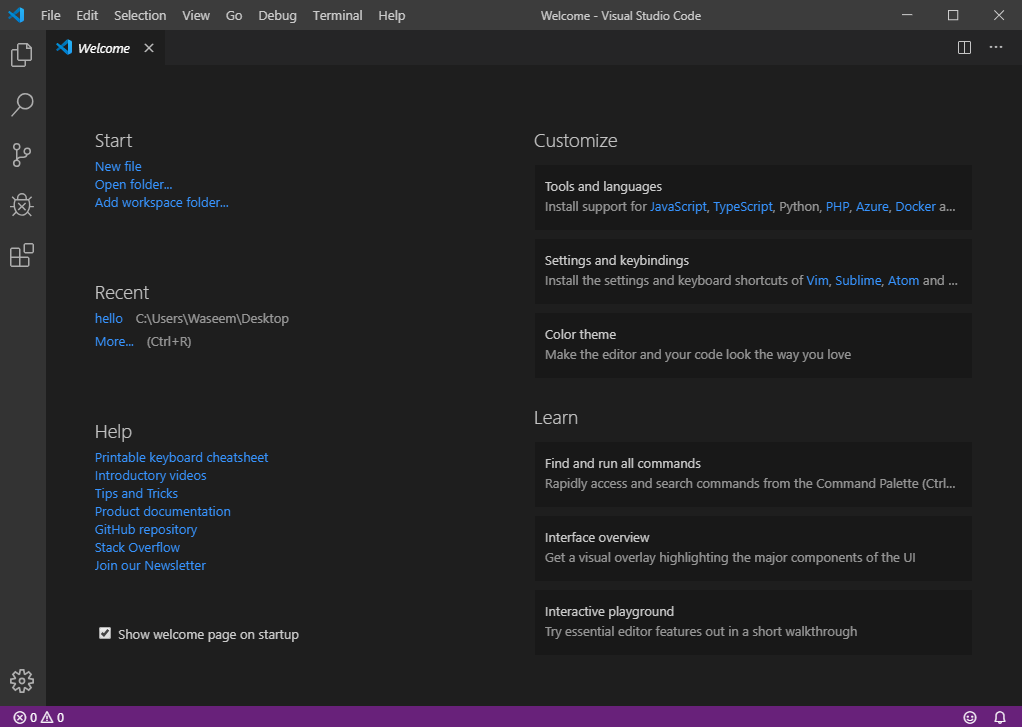This screenshot has width=1022, height=727.
Task: Open Tips and Tricks link
Action: click(136, 494)
